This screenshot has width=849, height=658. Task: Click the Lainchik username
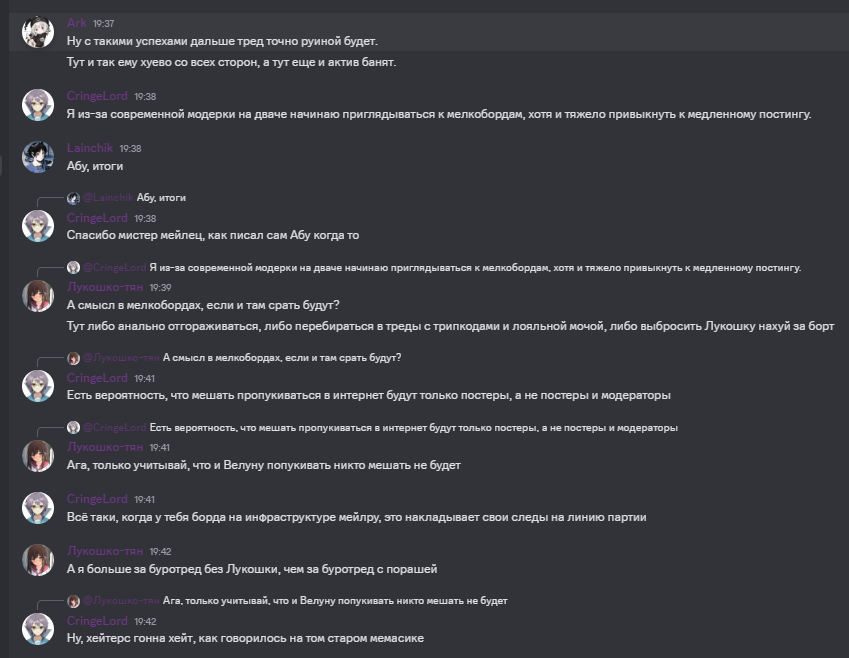[x=90, y=148]
